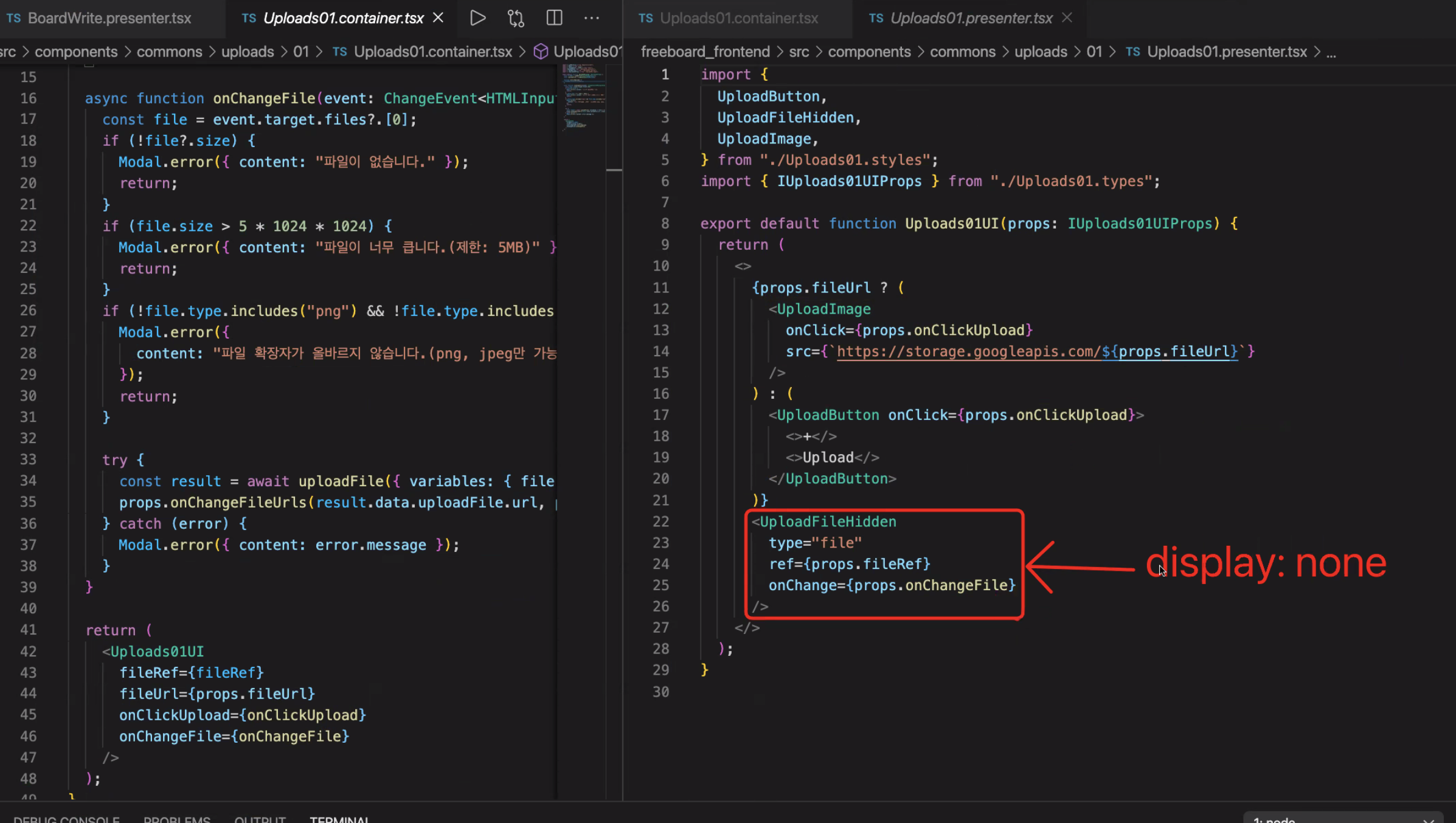The image size is (1456, 823).
Task: Click the code minimap in left editor
Action: [x=583, y=96]
